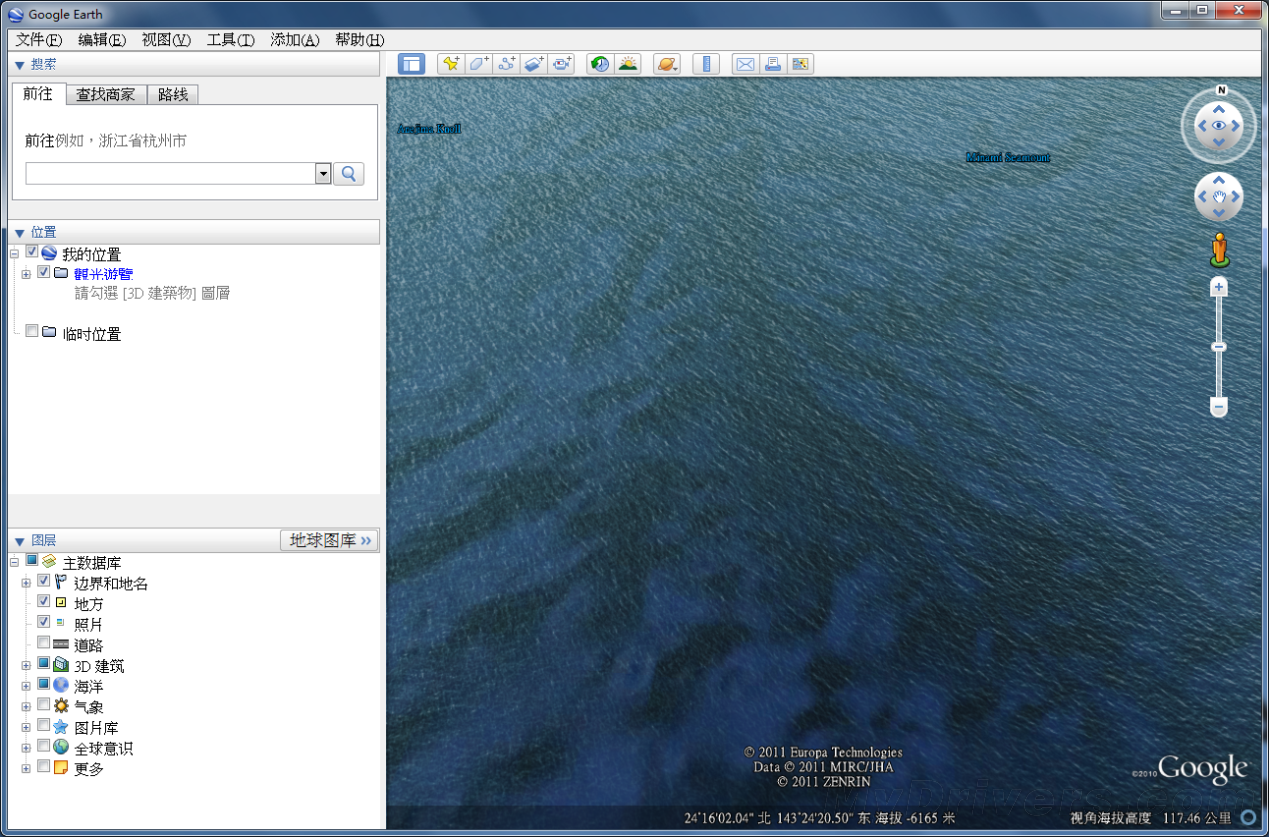The image size is (1269, 837).
Task: Click the email envelope icon
Action: [745, 64]
